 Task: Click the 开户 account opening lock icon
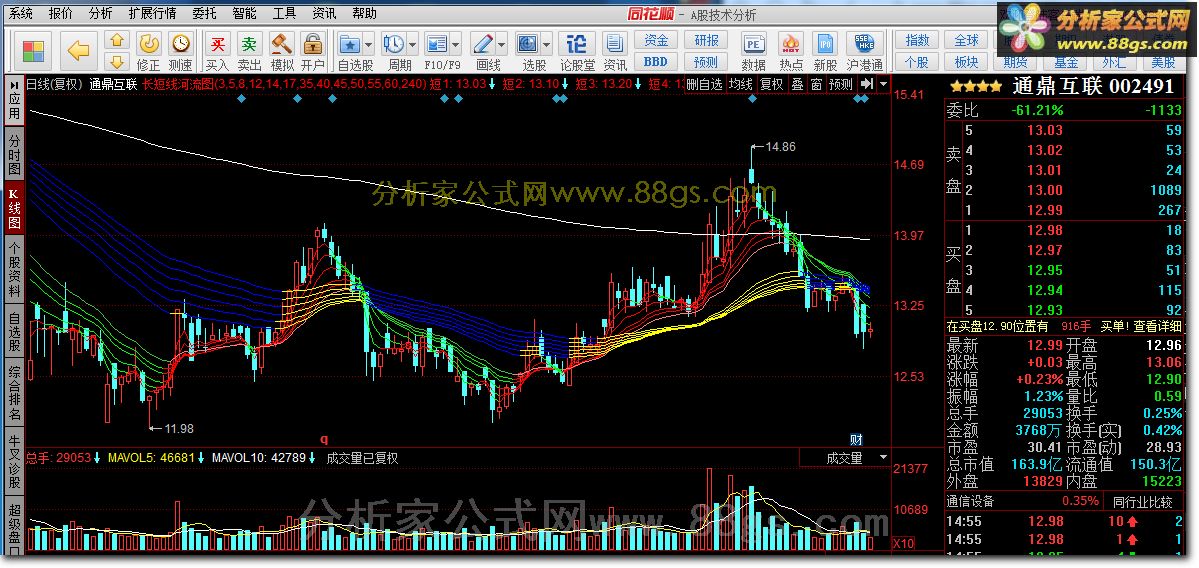pos(313,51)
